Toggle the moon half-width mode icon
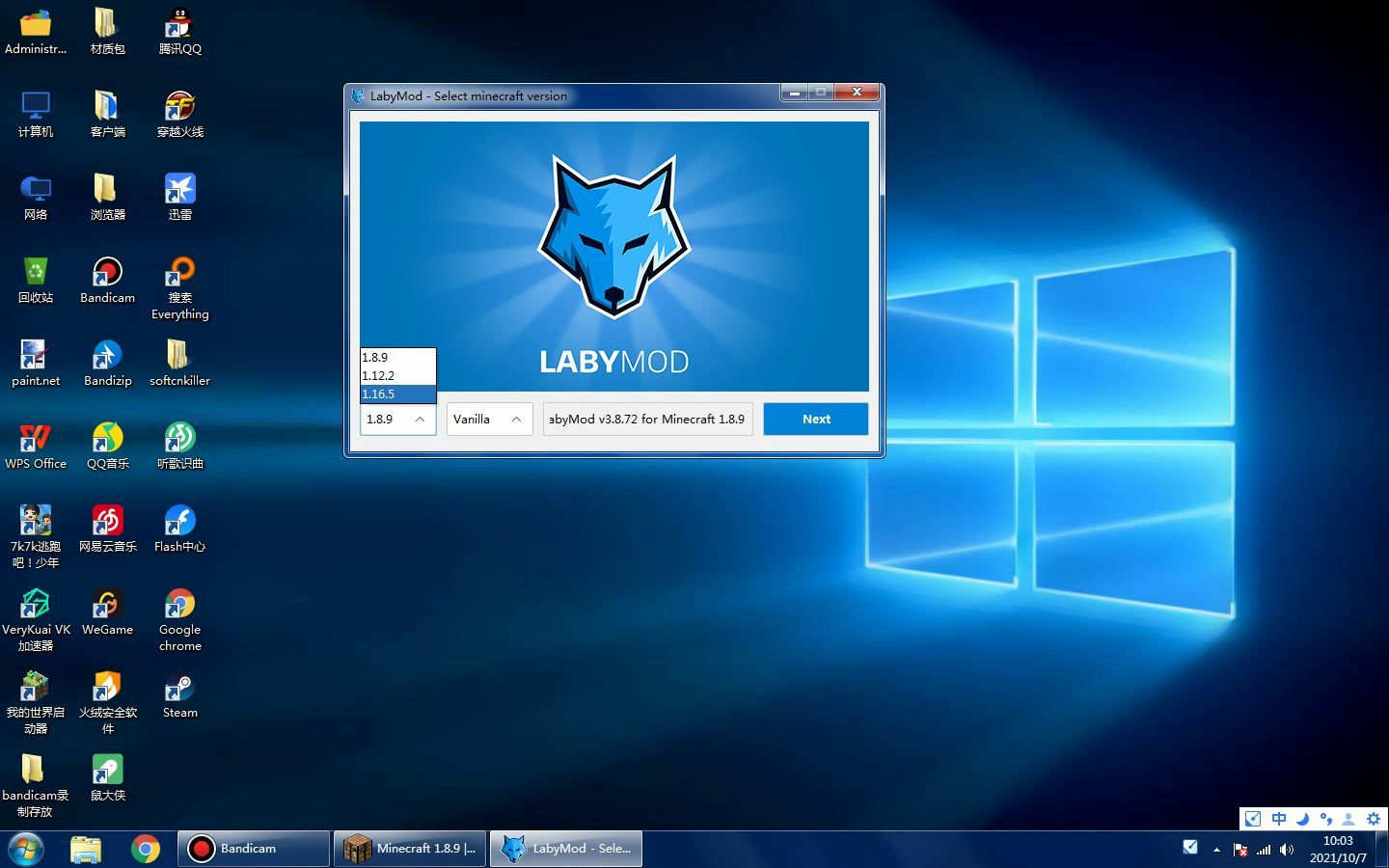The height and width of the screenshot is (868, 1389). pos(1302,819)
